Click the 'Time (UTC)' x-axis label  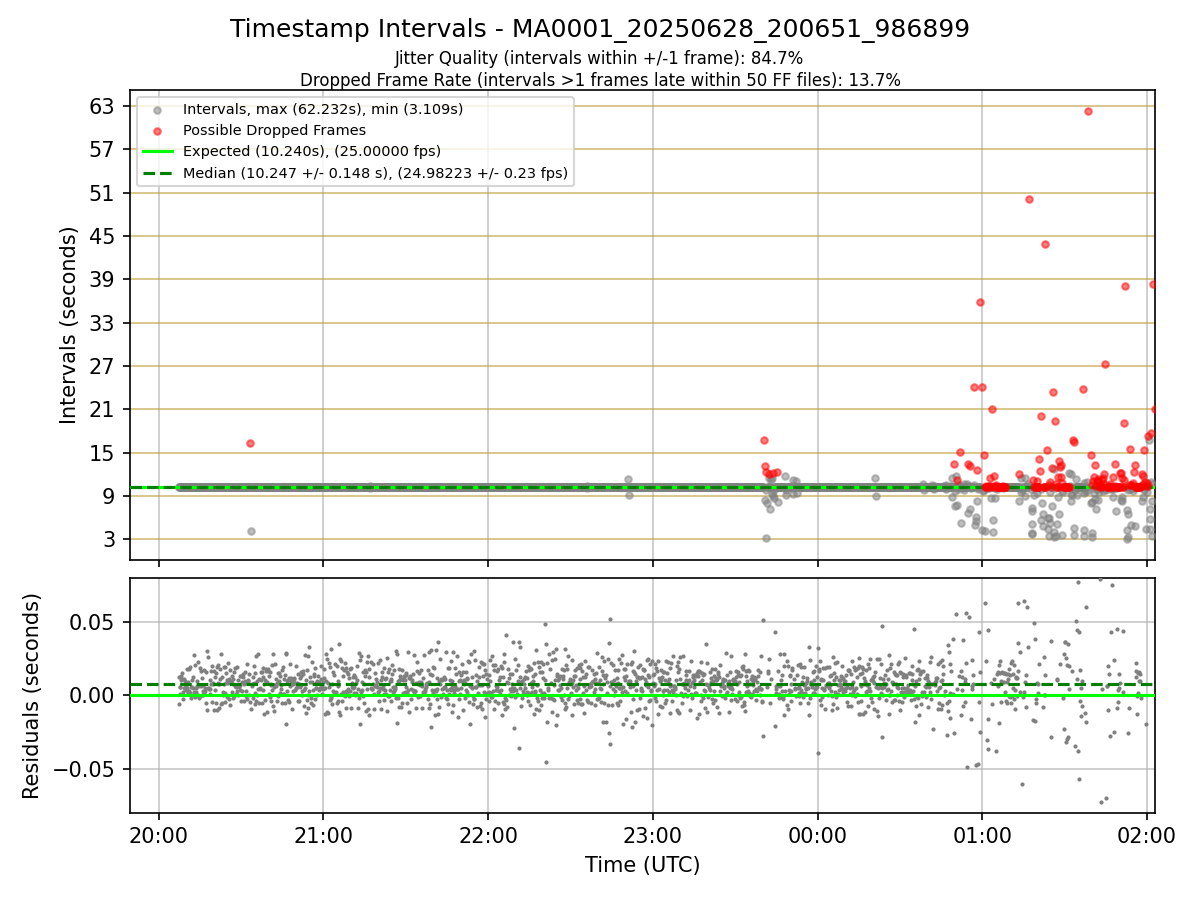(x=642, y=865)
